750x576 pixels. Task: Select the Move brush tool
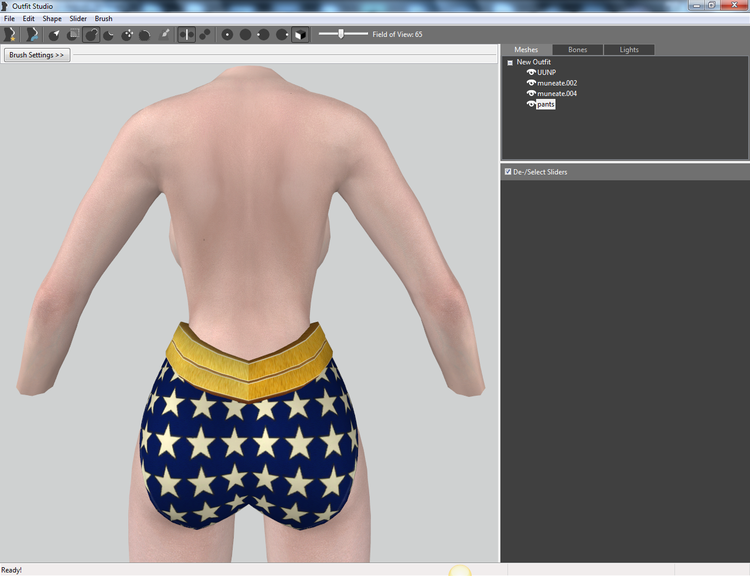pos(127,34)
